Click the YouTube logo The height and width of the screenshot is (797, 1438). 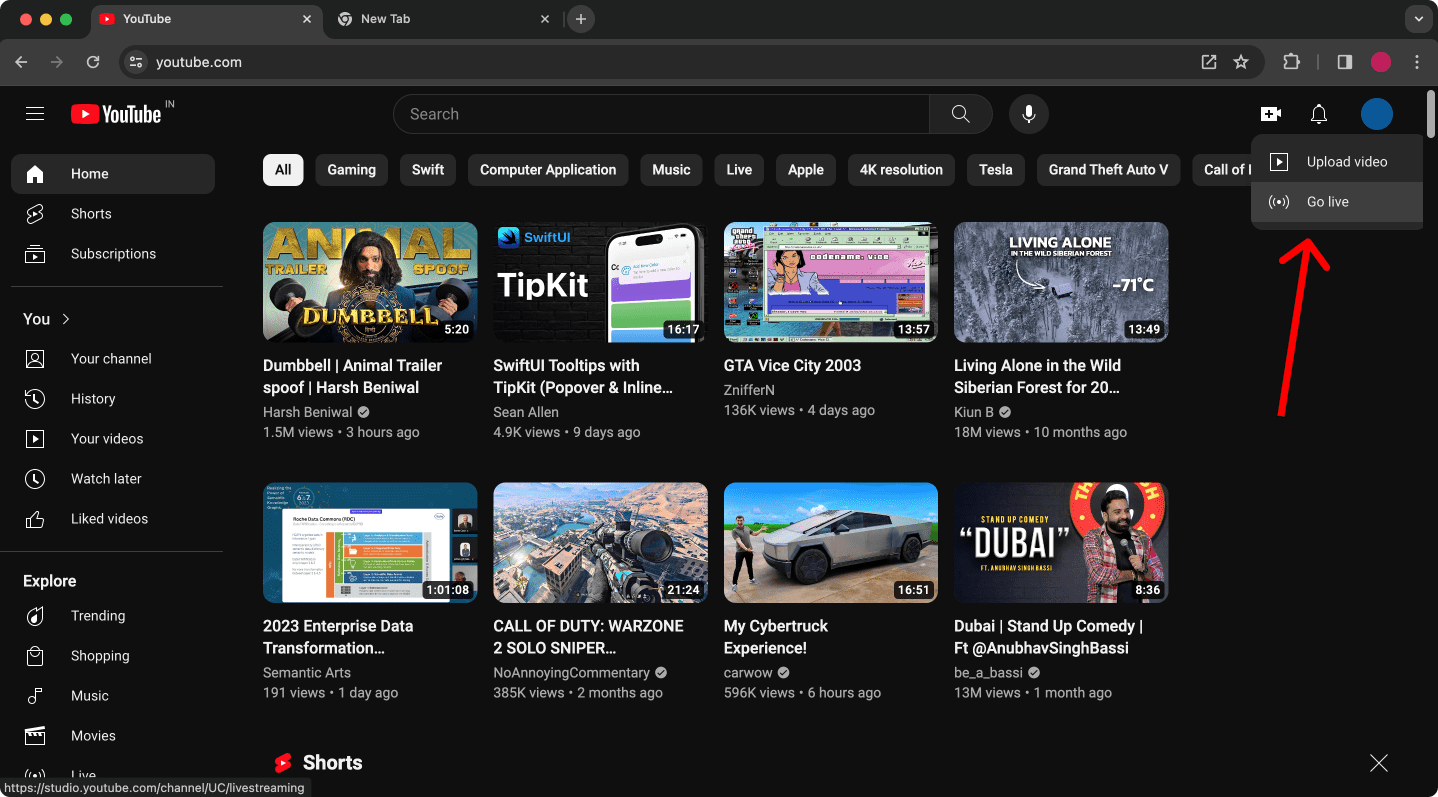point(115,113)
